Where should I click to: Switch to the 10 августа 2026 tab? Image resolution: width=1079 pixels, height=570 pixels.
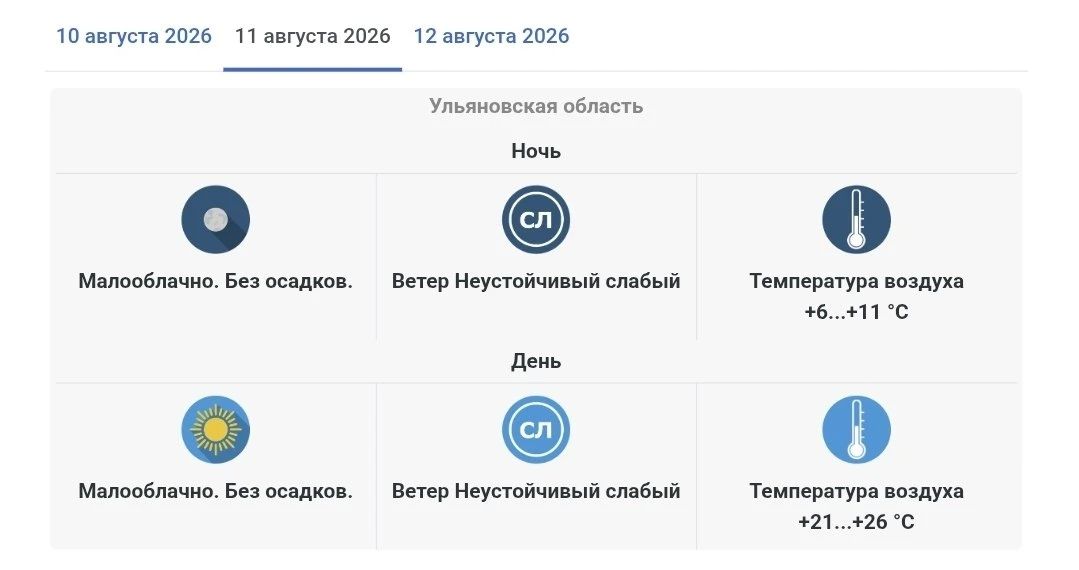coord(133,36)
